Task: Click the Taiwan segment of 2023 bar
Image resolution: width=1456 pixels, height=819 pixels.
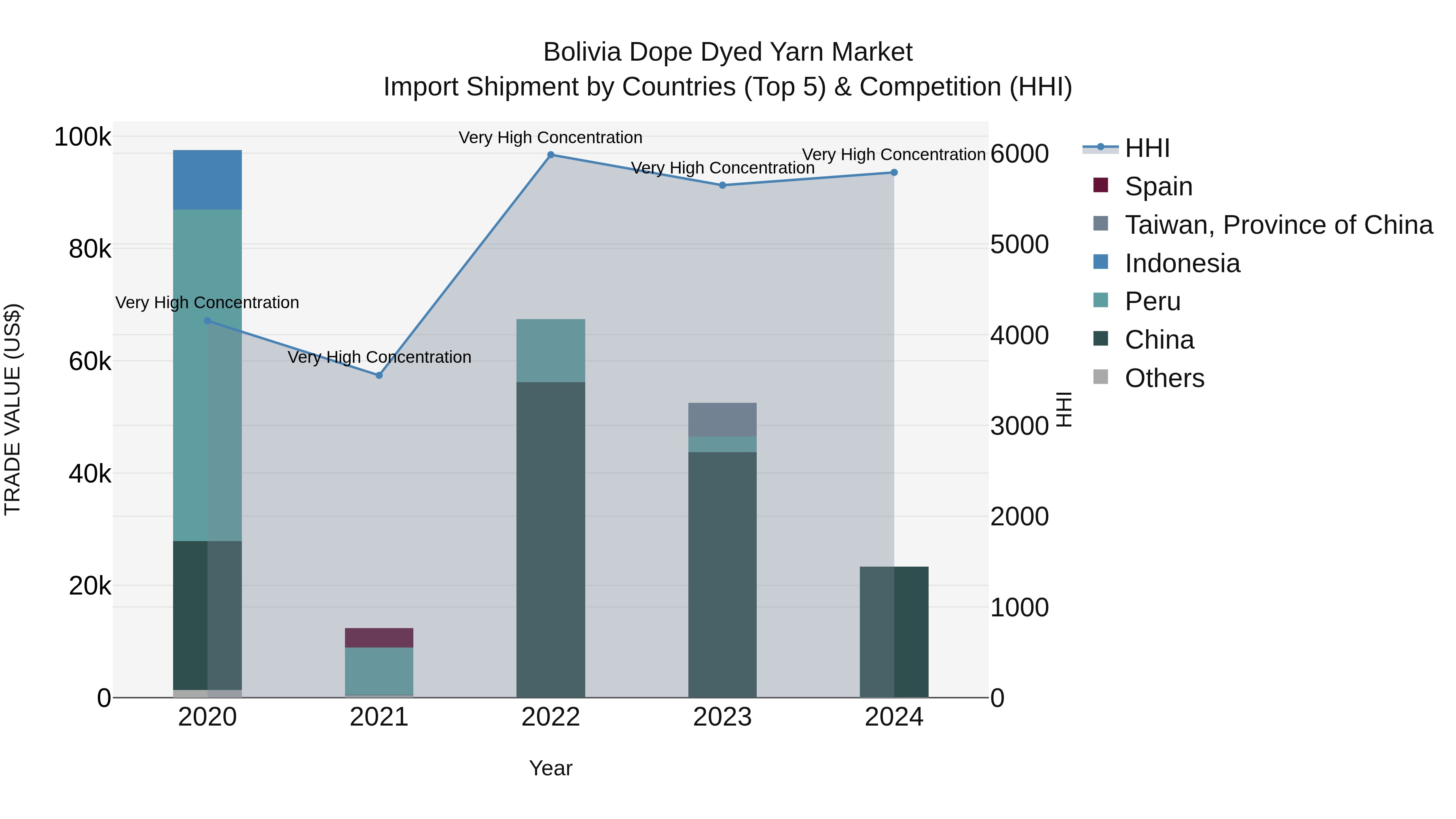Action: point(722,419)
